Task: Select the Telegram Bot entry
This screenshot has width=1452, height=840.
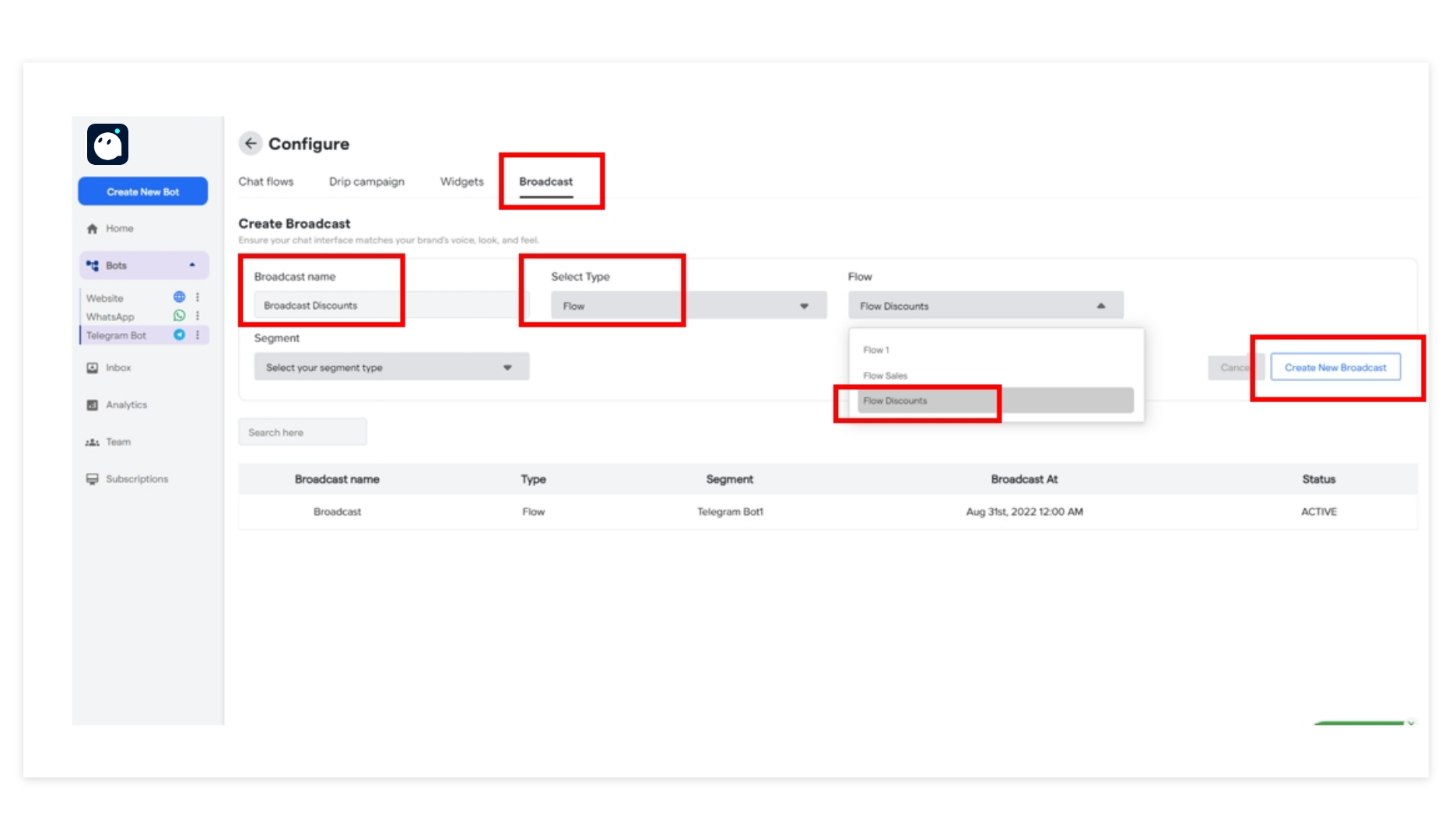Action: point(116,335)
